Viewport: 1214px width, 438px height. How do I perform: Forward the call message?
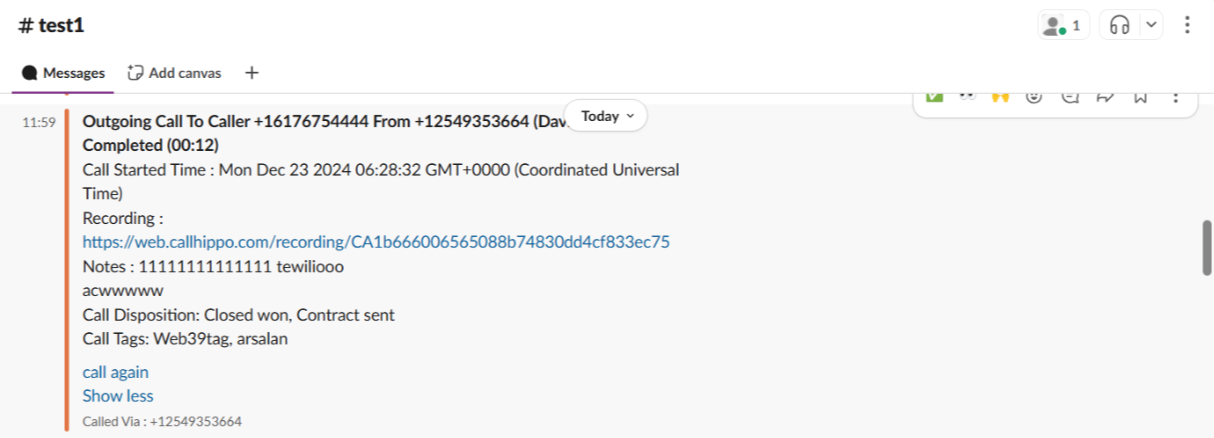1105,97
